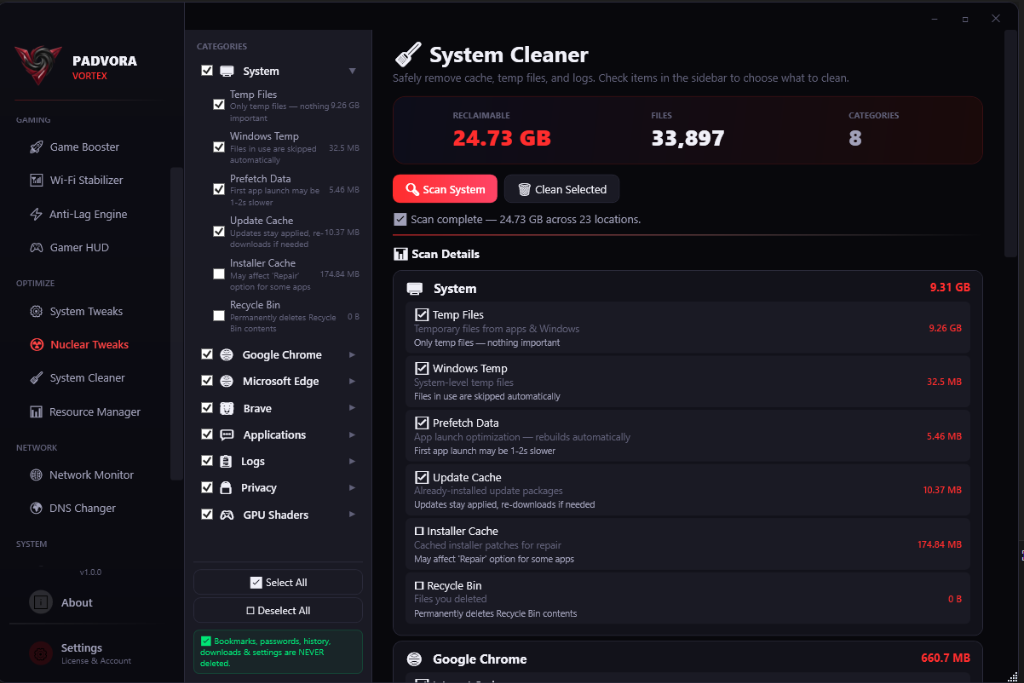Collapse the System category arrow
The width and height of the screenshot is (1024, 683).
352,71
